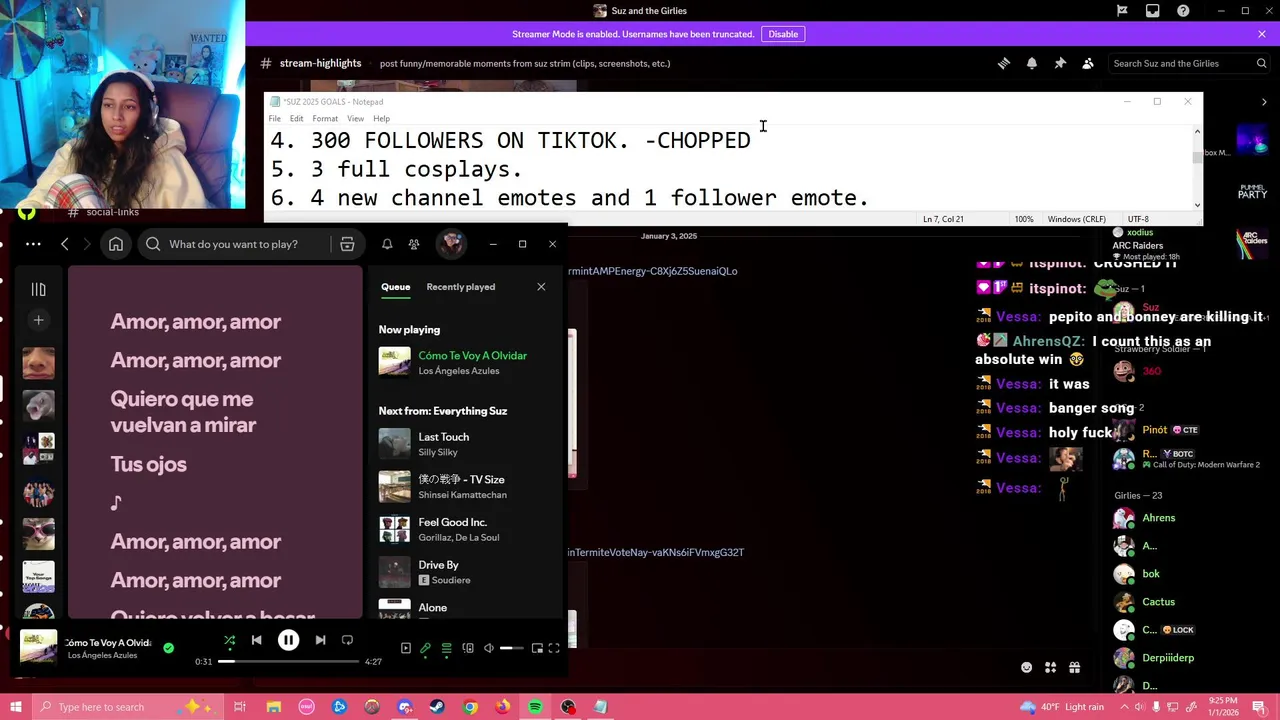Click Notepad scrollbar down arrow
1280x720 pixels.
tap(1197, 205)
